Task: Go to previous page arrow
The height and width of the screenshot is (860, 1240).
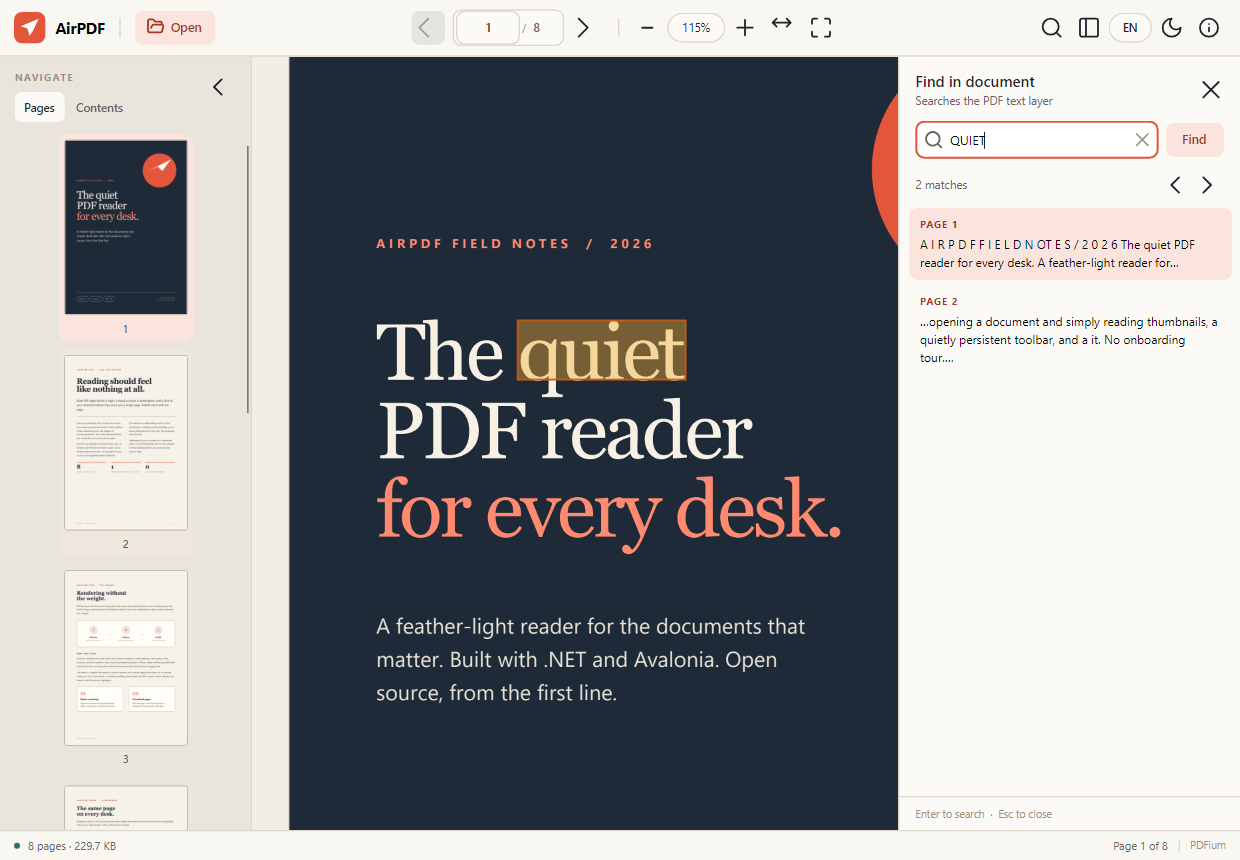Action: (x=428, y=28)
